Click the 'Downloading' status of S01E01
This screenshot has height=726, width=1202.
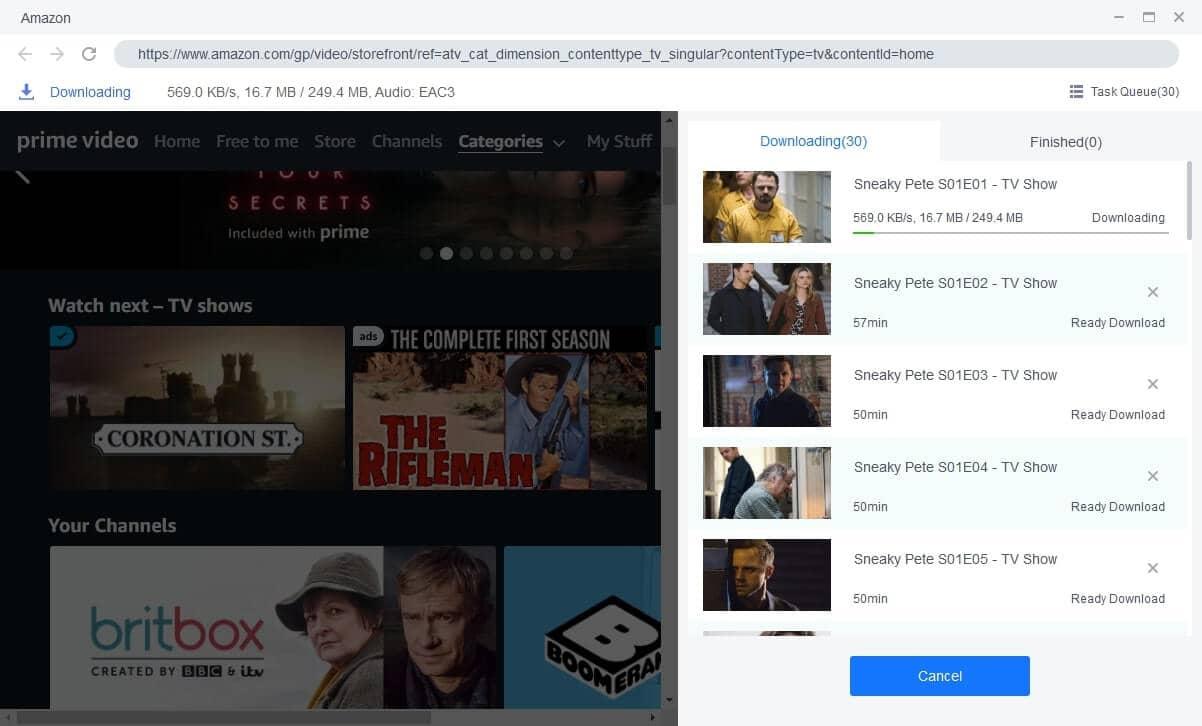pos(1128,218)
